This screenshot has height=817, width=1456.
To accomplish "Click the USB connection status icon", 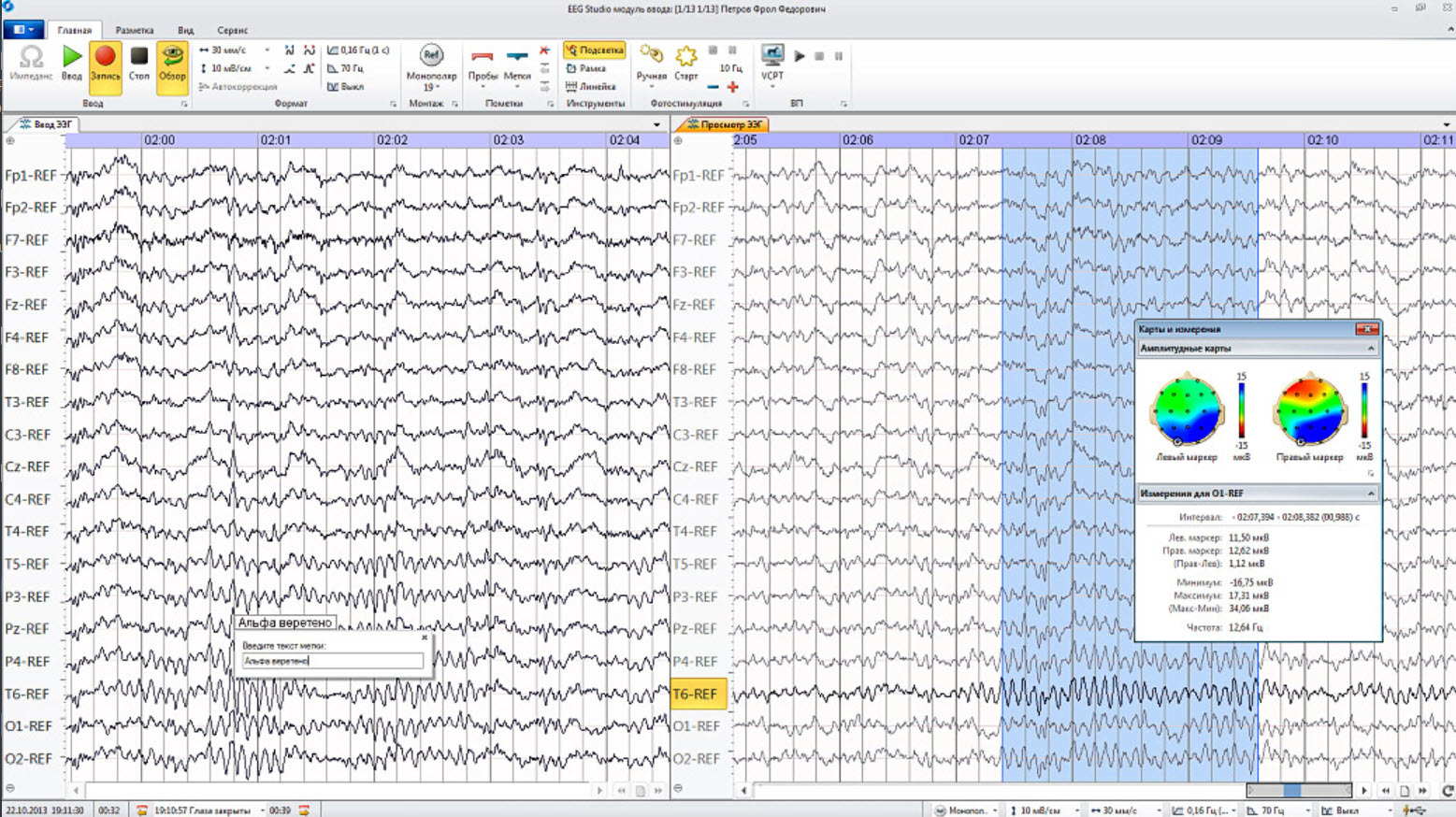I will [x=1413, y=810].
